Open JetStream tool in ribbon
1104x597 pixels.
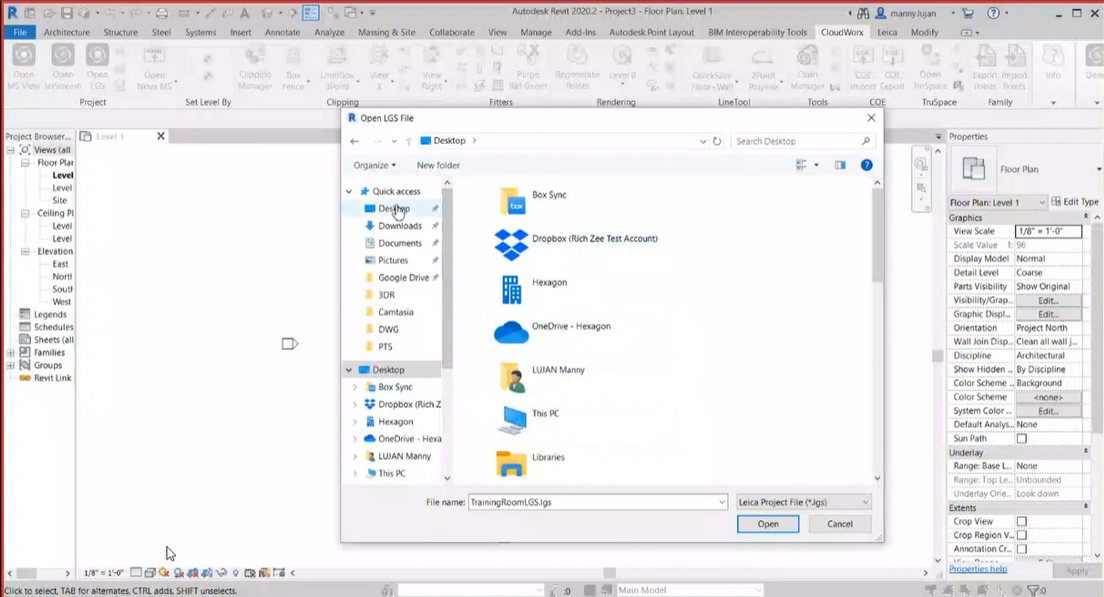(62, 67)
